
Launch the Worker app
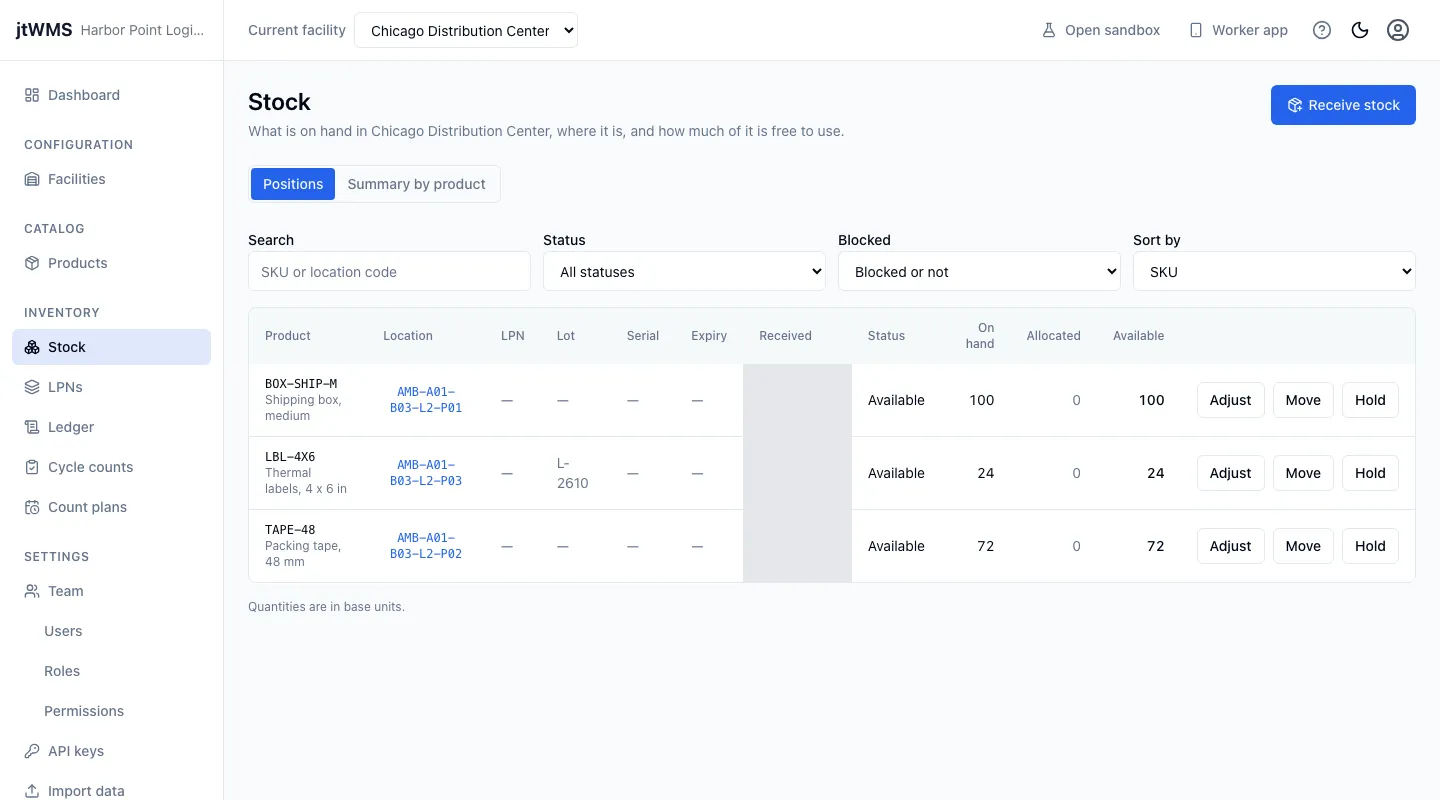[1238, 30]
